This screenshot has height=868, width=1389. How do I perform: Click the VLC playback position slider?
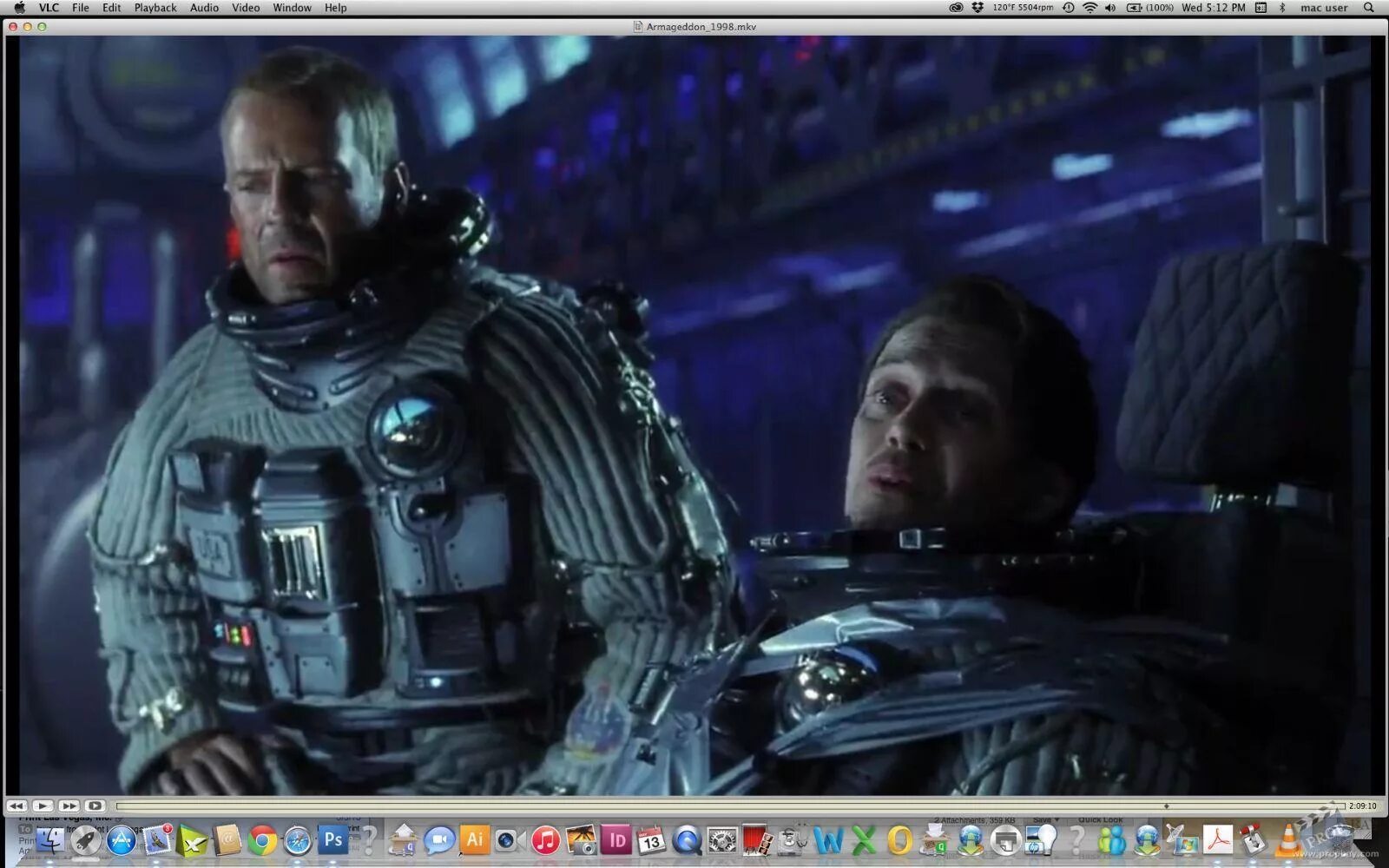(x=729, y=806)
